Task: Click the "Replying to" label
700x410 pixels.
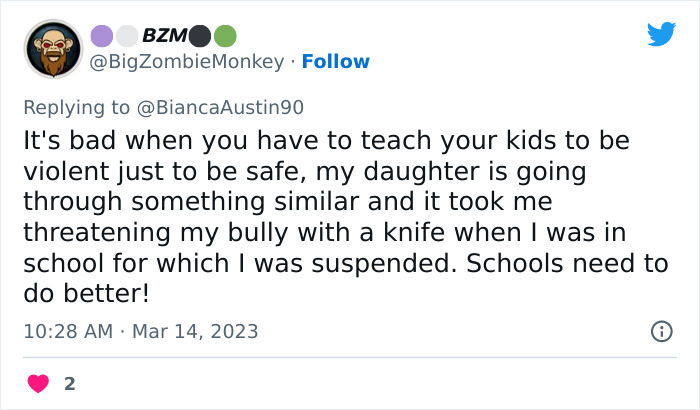Action: (x=75, y=106)
